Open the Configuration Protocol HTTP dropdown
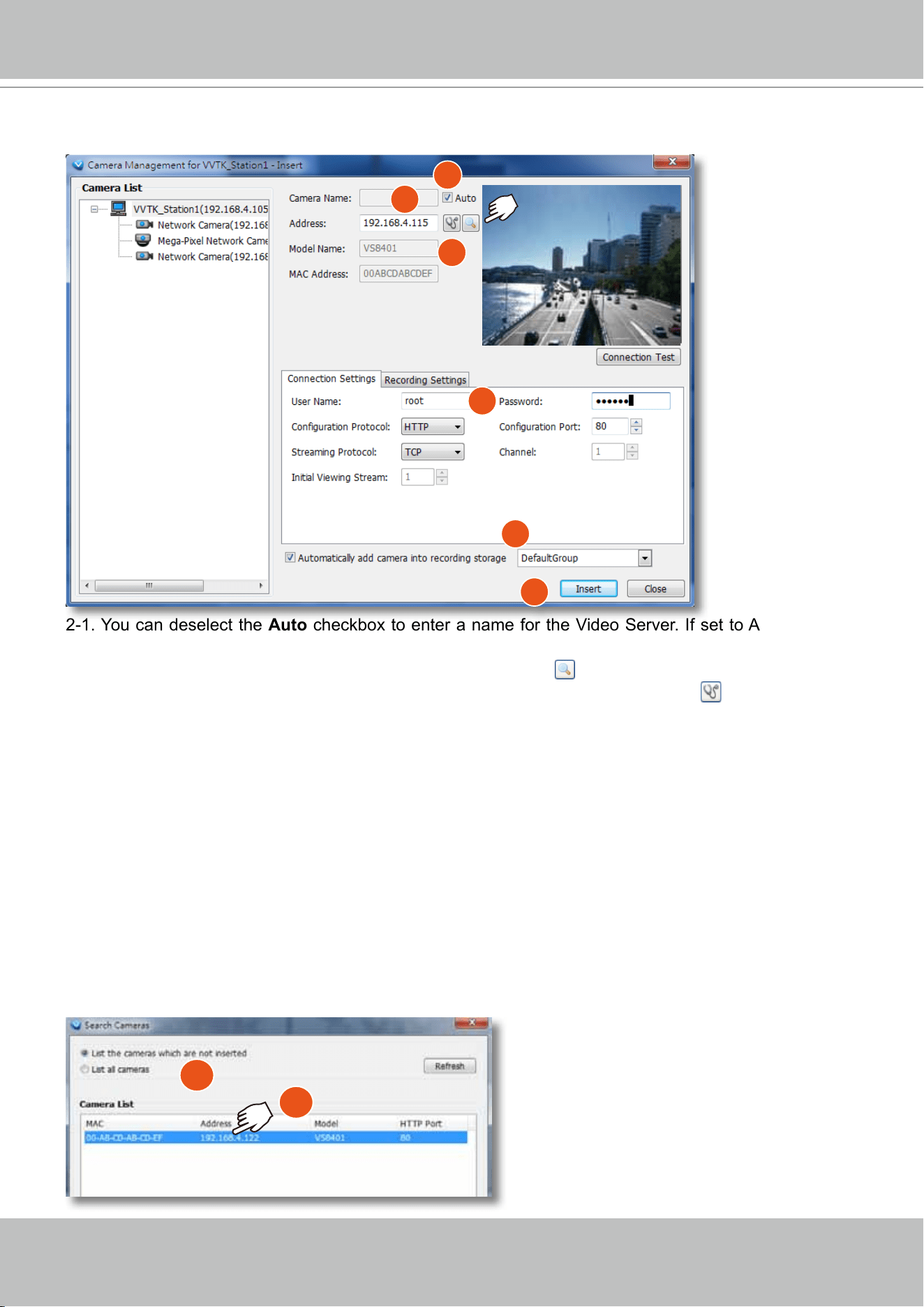Viewport: 924px width, 1307px height. pyautogui.click(x=433, y=427)
